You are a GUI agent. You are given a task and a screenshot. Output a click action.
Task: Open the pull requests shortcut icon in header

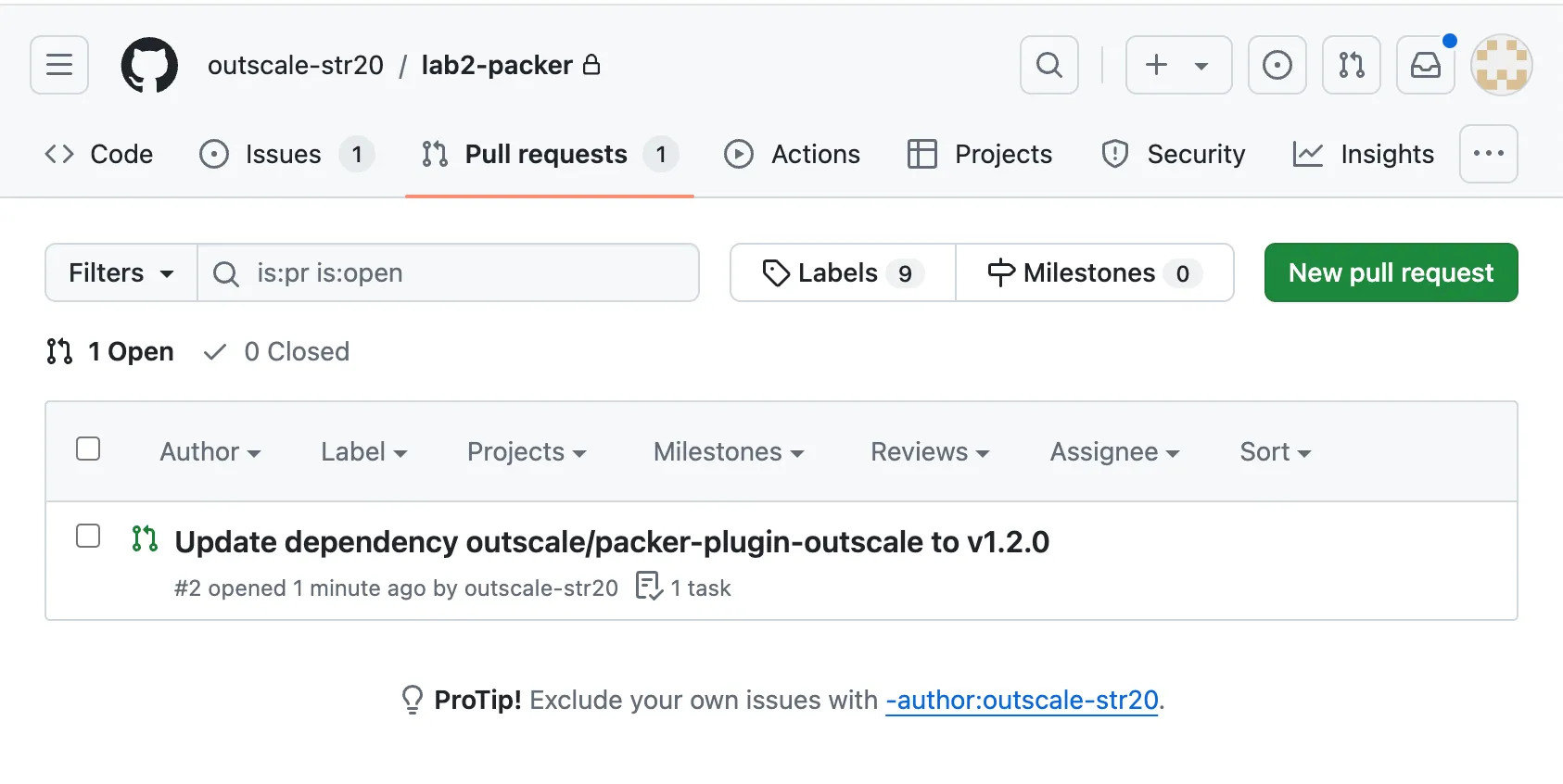(1351, 65)
